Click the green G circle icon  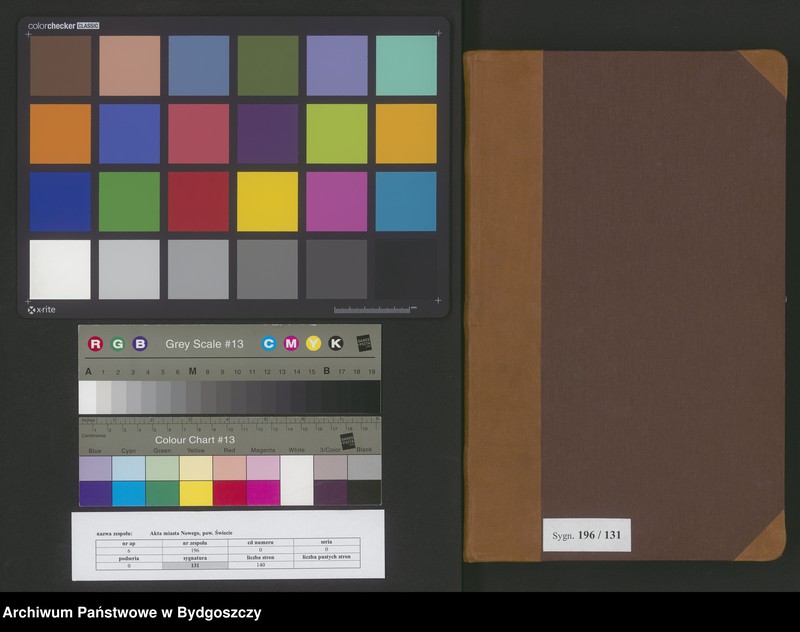(x=118, y=344)
